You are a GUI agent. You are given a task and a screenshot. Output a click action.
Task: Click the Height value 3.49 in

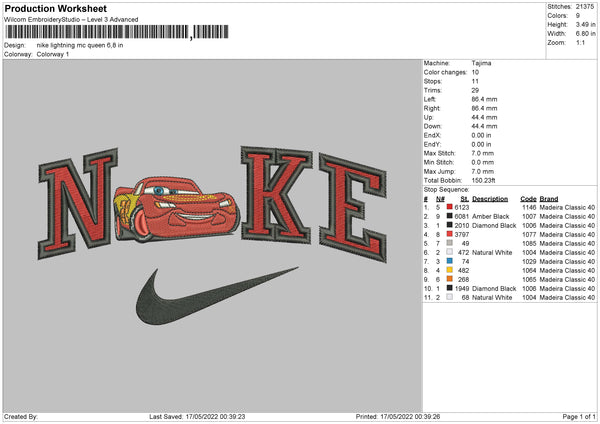coord(586,24)
